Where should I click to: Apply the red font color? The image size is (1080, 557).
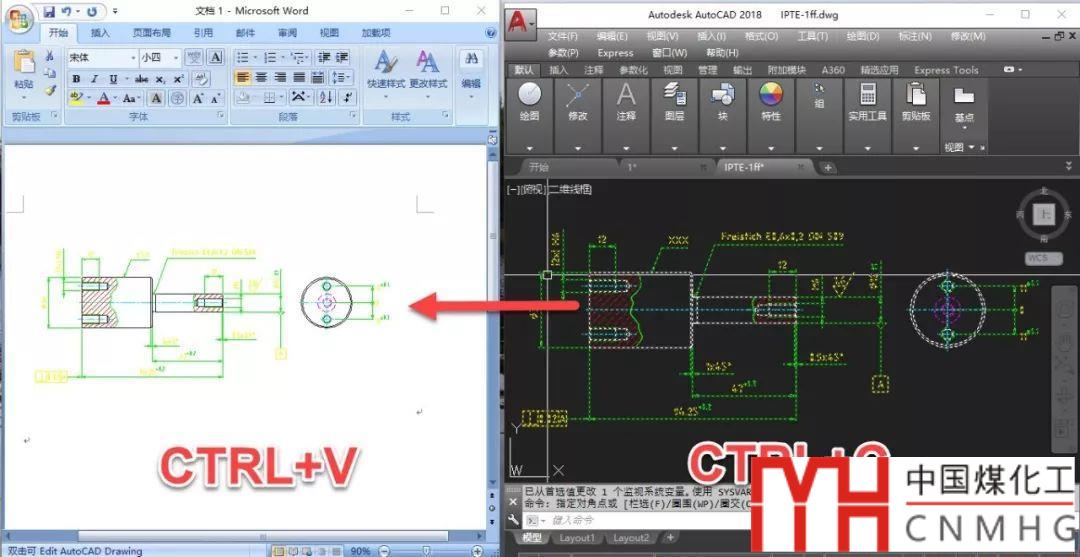103,98
